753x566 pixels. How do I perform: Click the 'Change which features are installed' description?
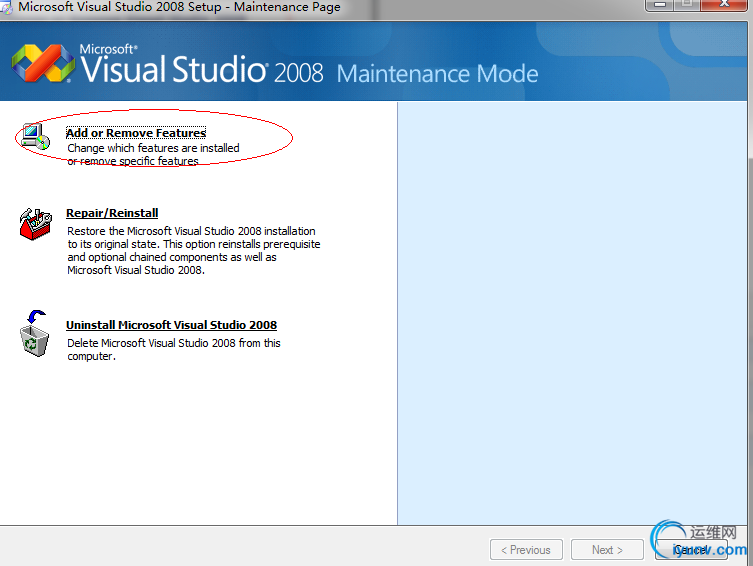pyautogui.click(x=153, y=154)
